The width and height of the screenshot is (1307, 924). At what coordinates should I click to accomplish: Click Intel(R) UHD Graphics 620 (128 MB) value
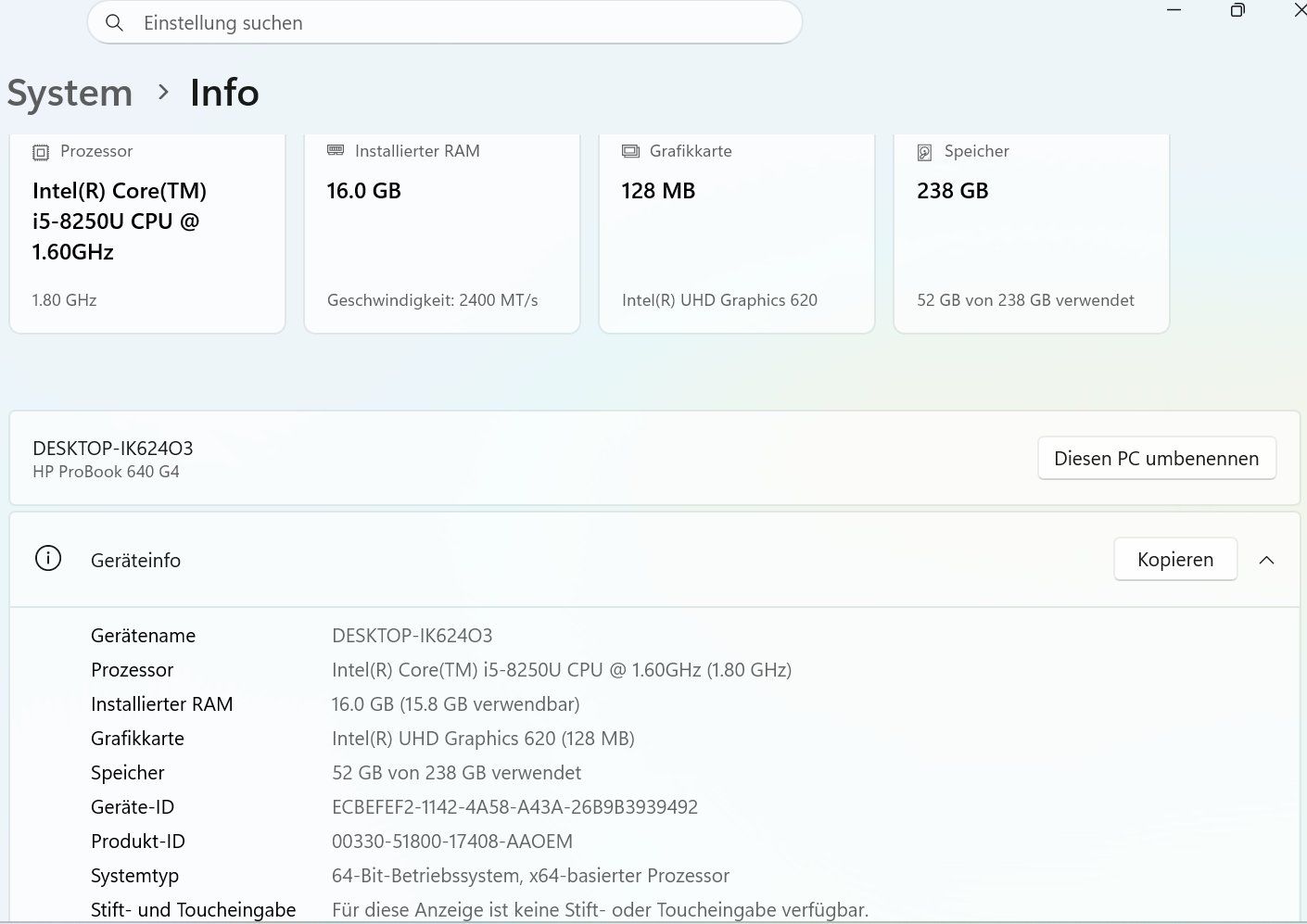[483, 739]
